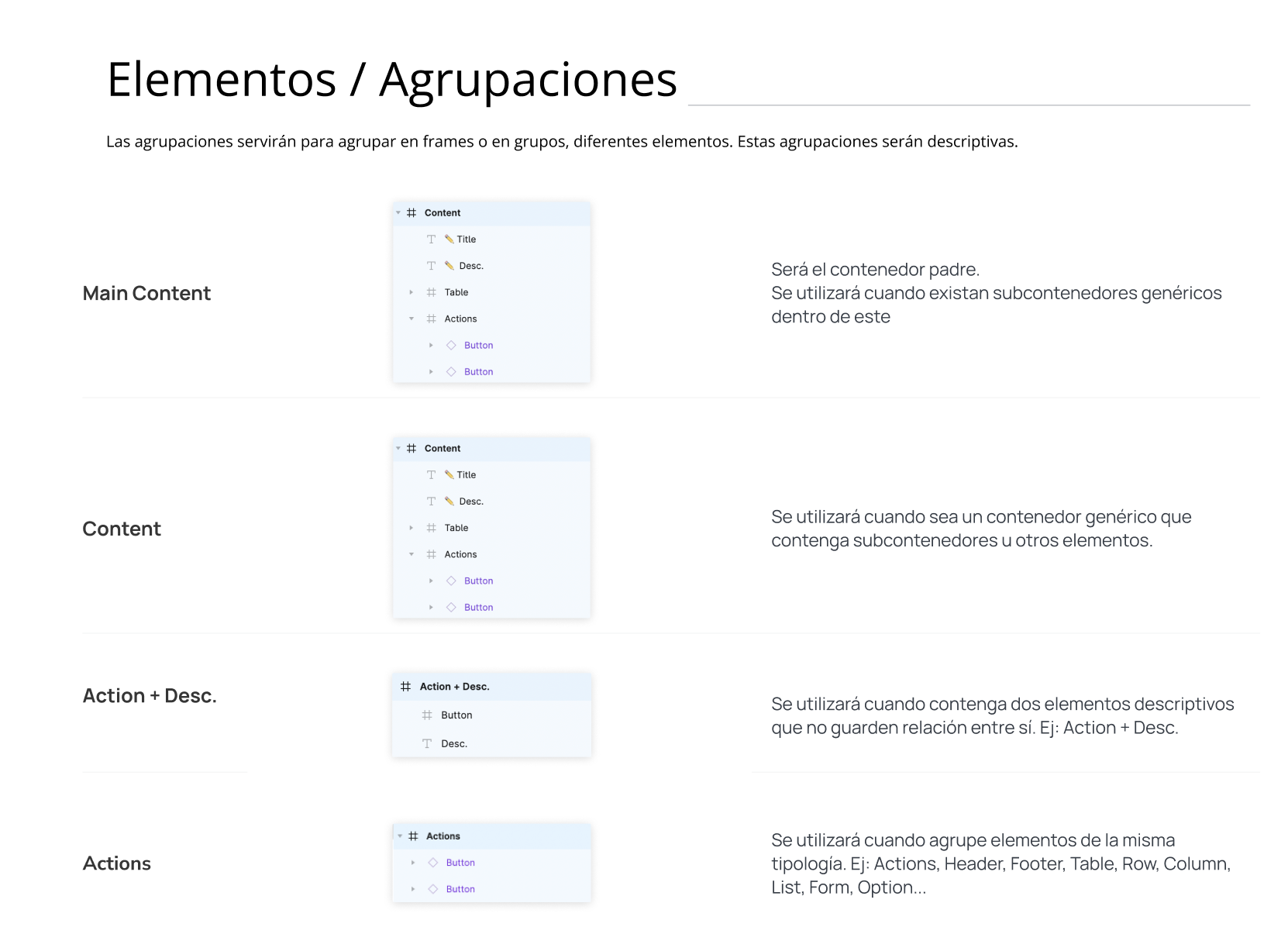The image size is (1288, 927).
Task: Collapse the Actions frame in the bottom panel
Action: pos(400,836)
